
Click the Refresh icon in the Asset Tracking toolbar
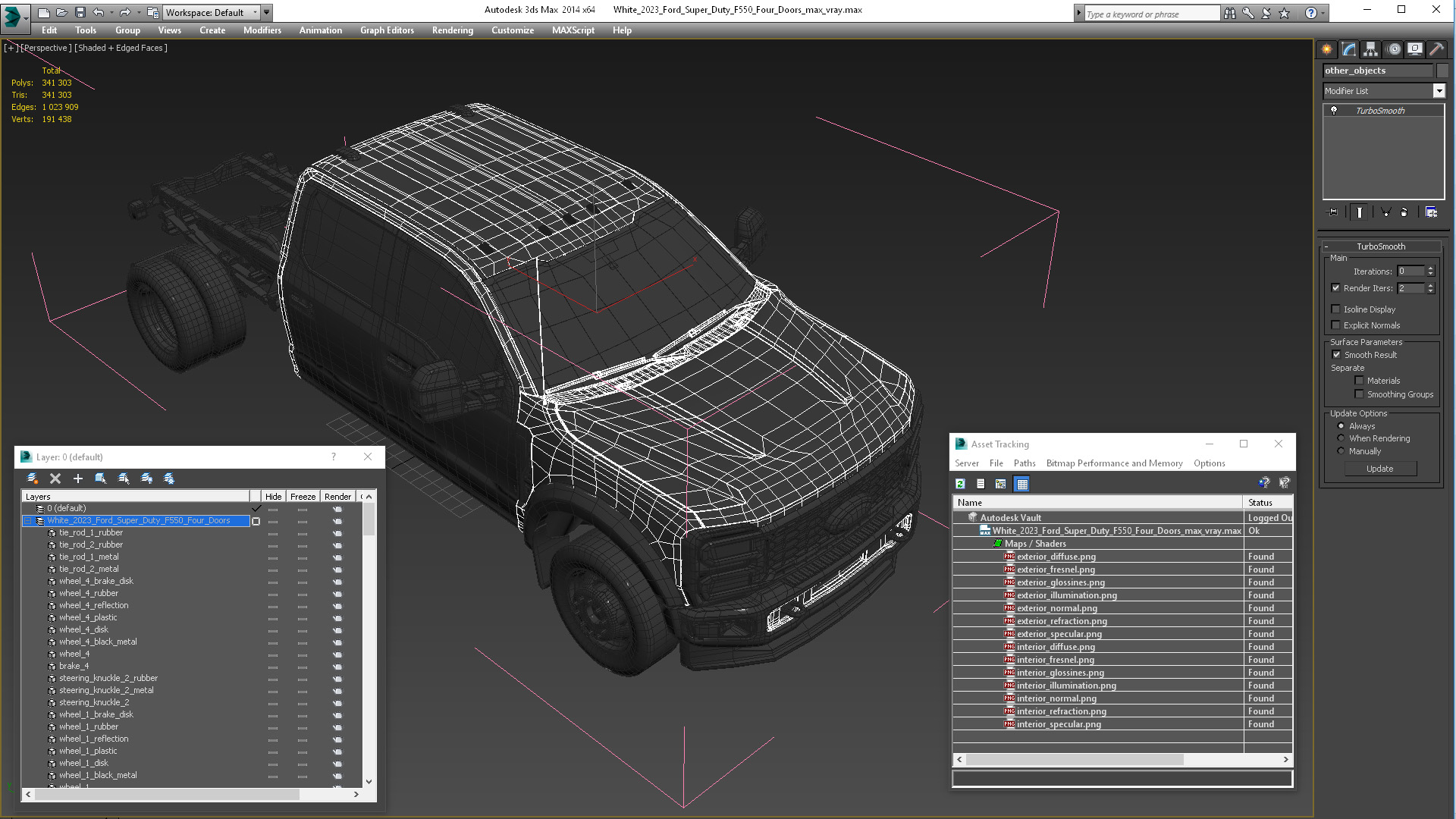tap(960, 484)
